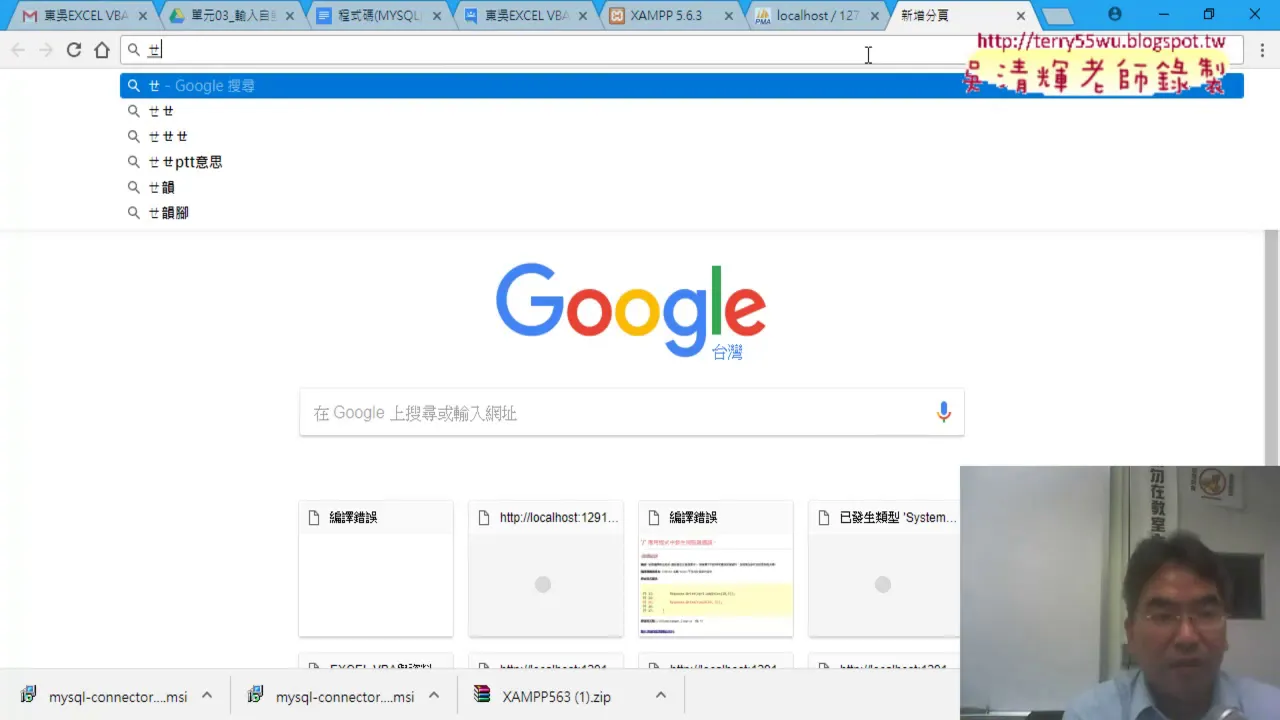Close the 新增分頁 tab
1280x720 pixels.
1021,16
